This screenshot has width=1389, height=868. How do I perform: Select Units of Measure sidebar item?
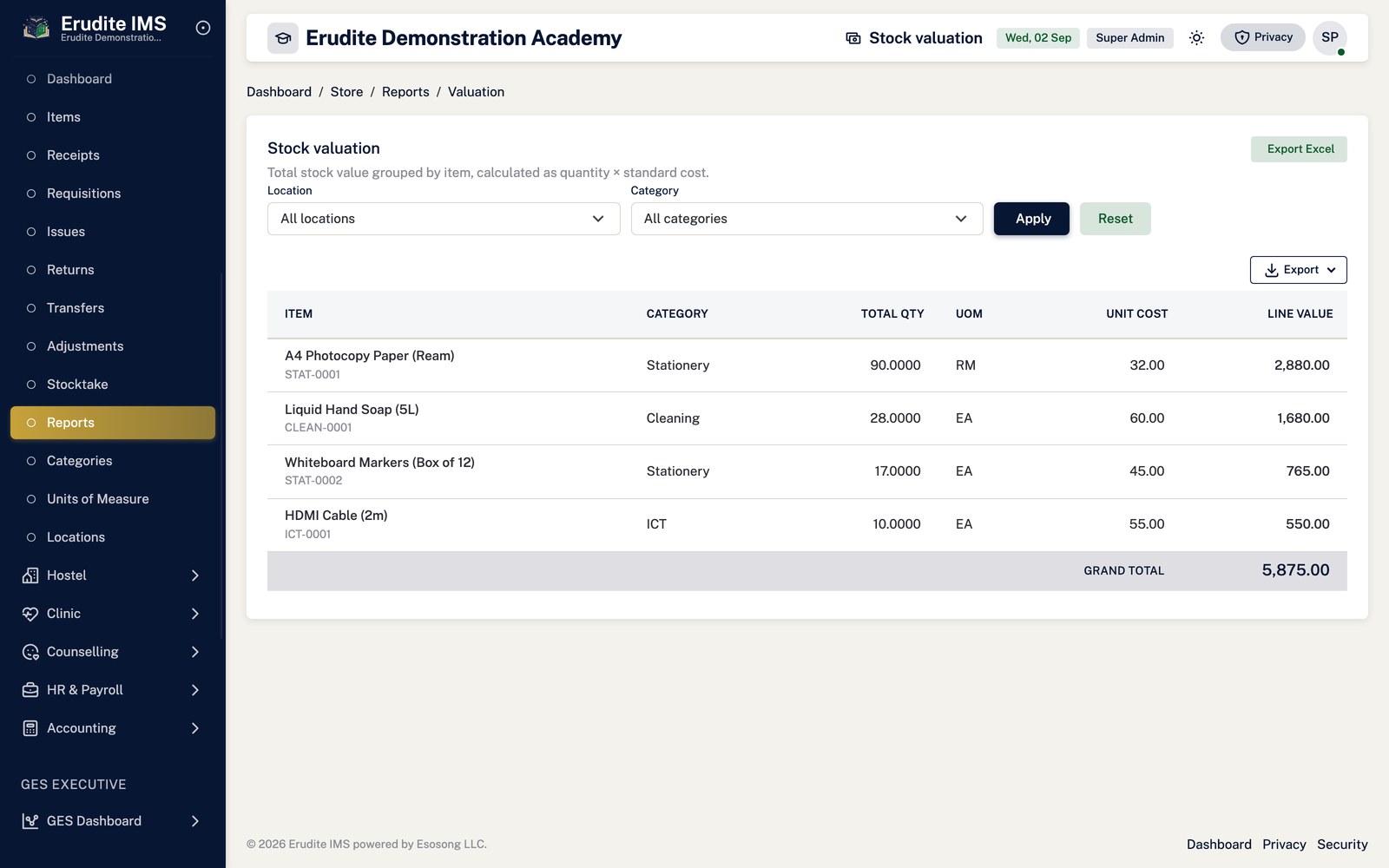(x=113, y=499)
